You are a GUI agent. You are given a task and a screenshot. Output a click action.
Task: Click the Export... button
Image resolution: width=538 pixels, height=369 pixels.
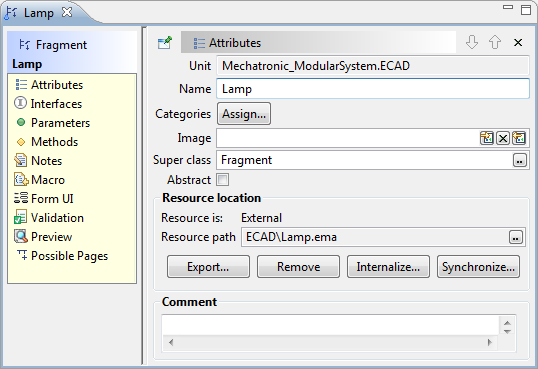point(208,267)
